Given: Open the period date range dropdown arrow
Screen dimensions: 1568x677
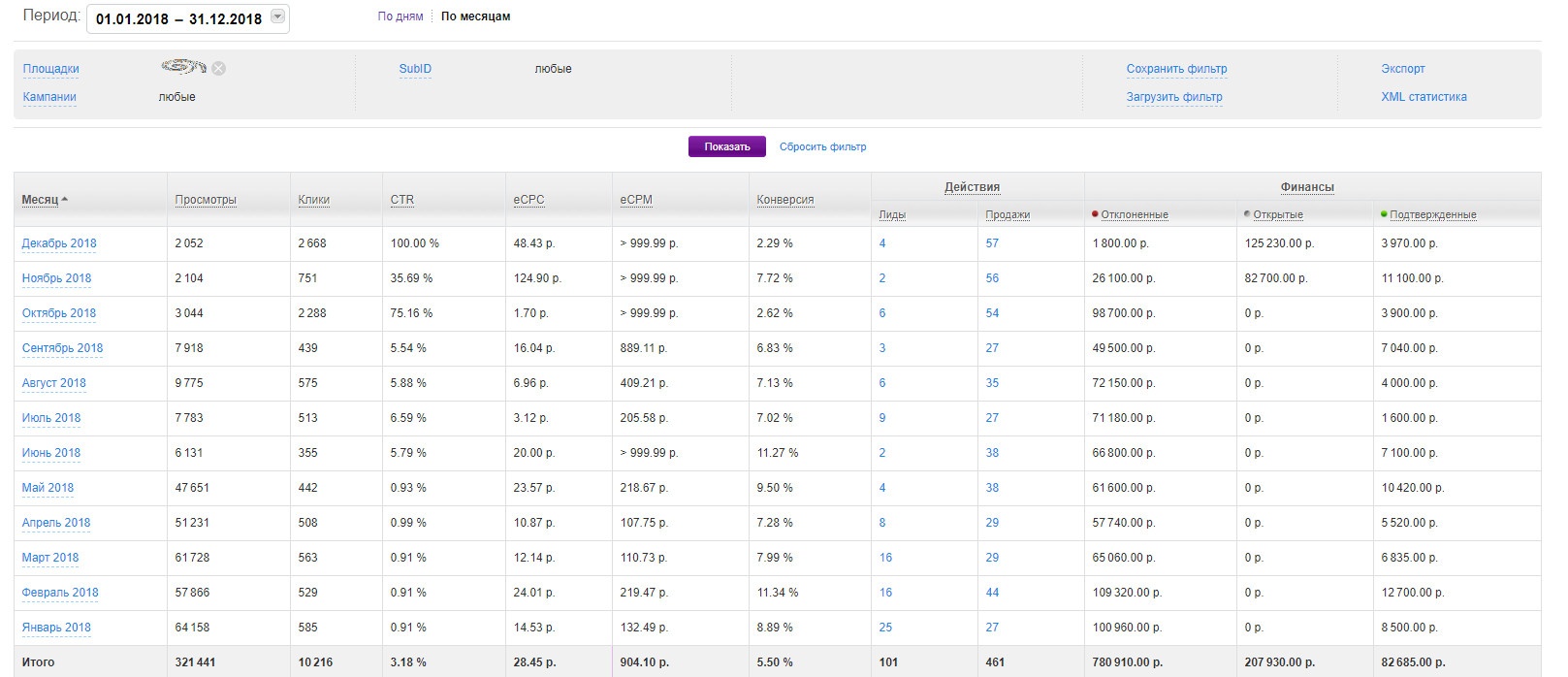Looking at the screenshot, I should 277,17.
